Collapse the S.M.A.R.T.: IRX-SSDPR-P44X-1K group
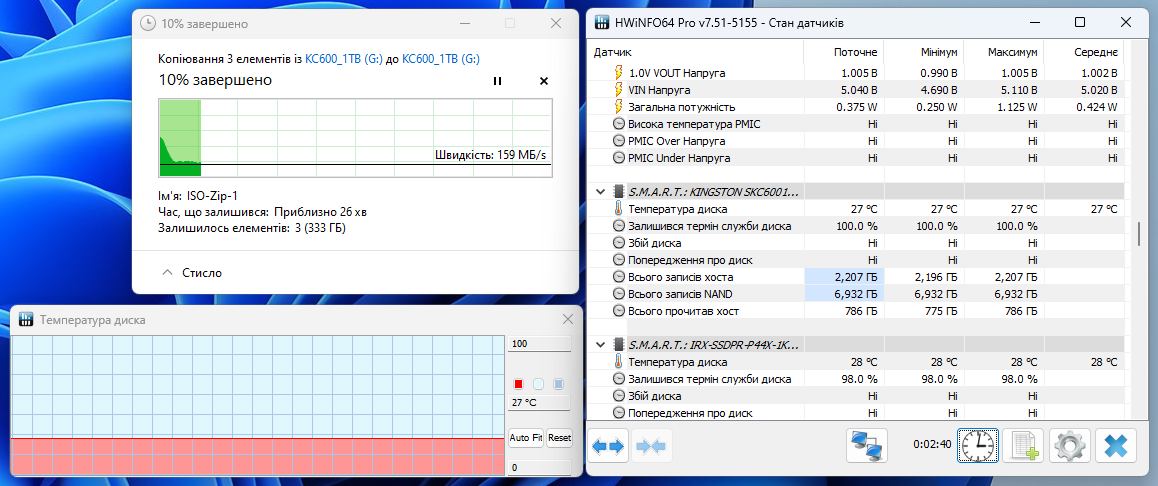 click(x=600, y=345)
